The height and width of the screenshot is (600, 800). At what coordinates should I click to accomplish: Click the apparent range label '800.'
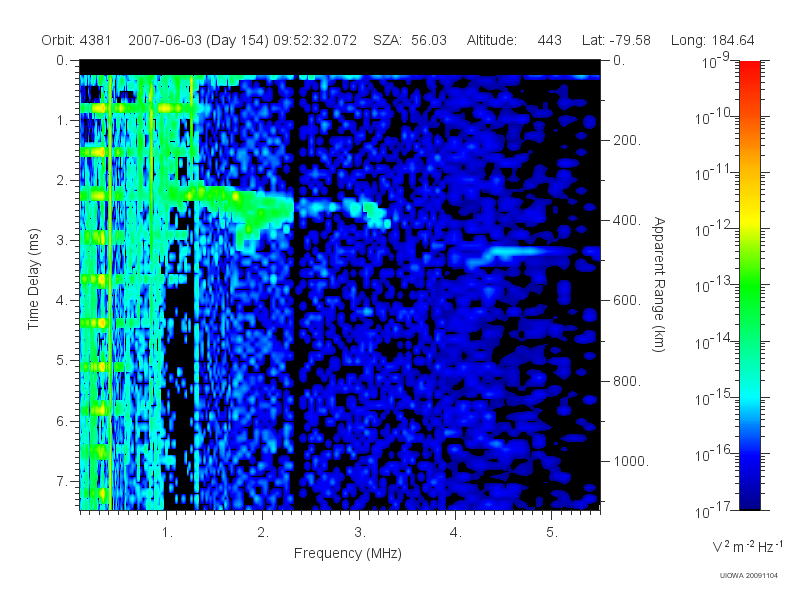627,381
